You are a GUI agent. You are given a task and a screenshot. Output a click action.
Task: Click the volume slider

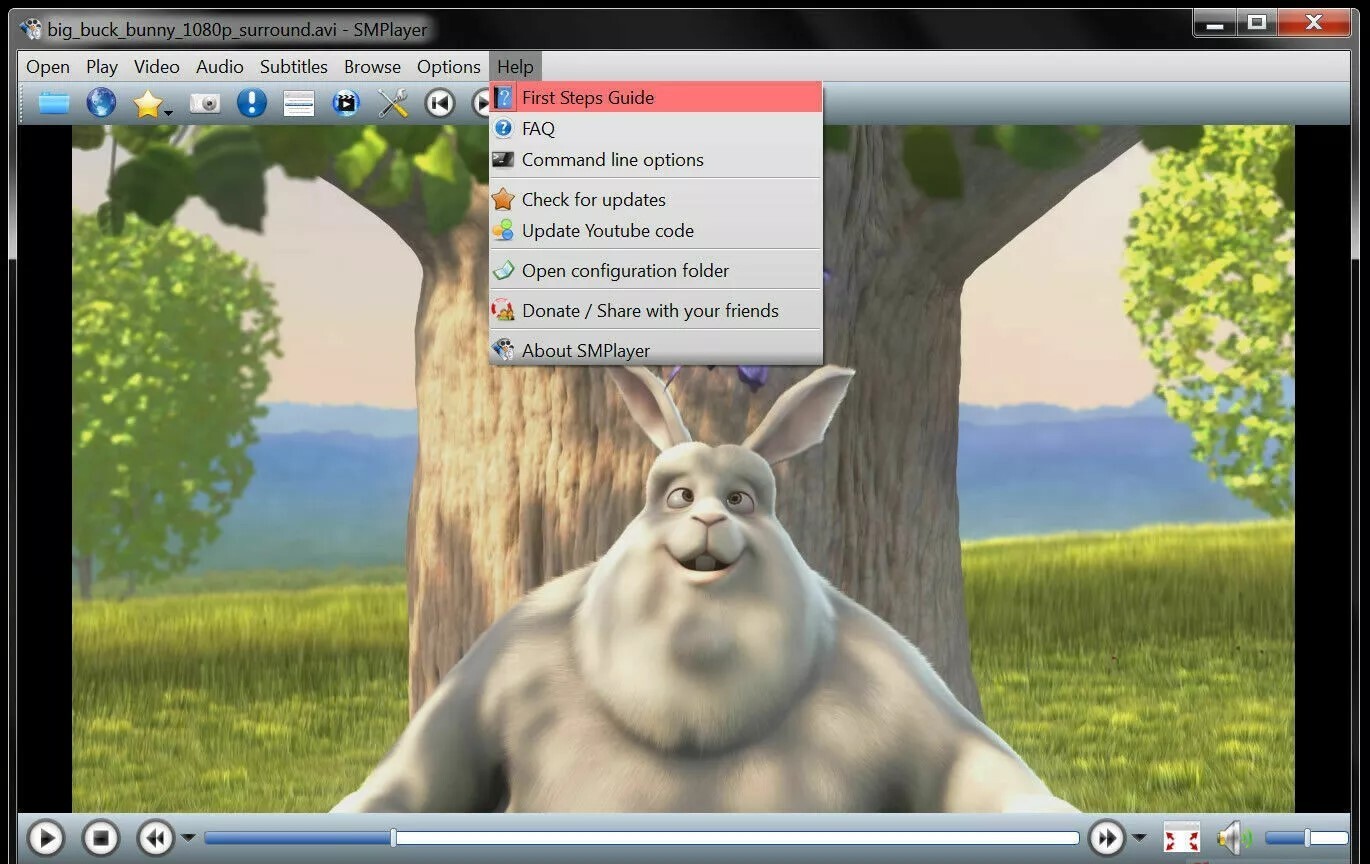pos(1307,837)
